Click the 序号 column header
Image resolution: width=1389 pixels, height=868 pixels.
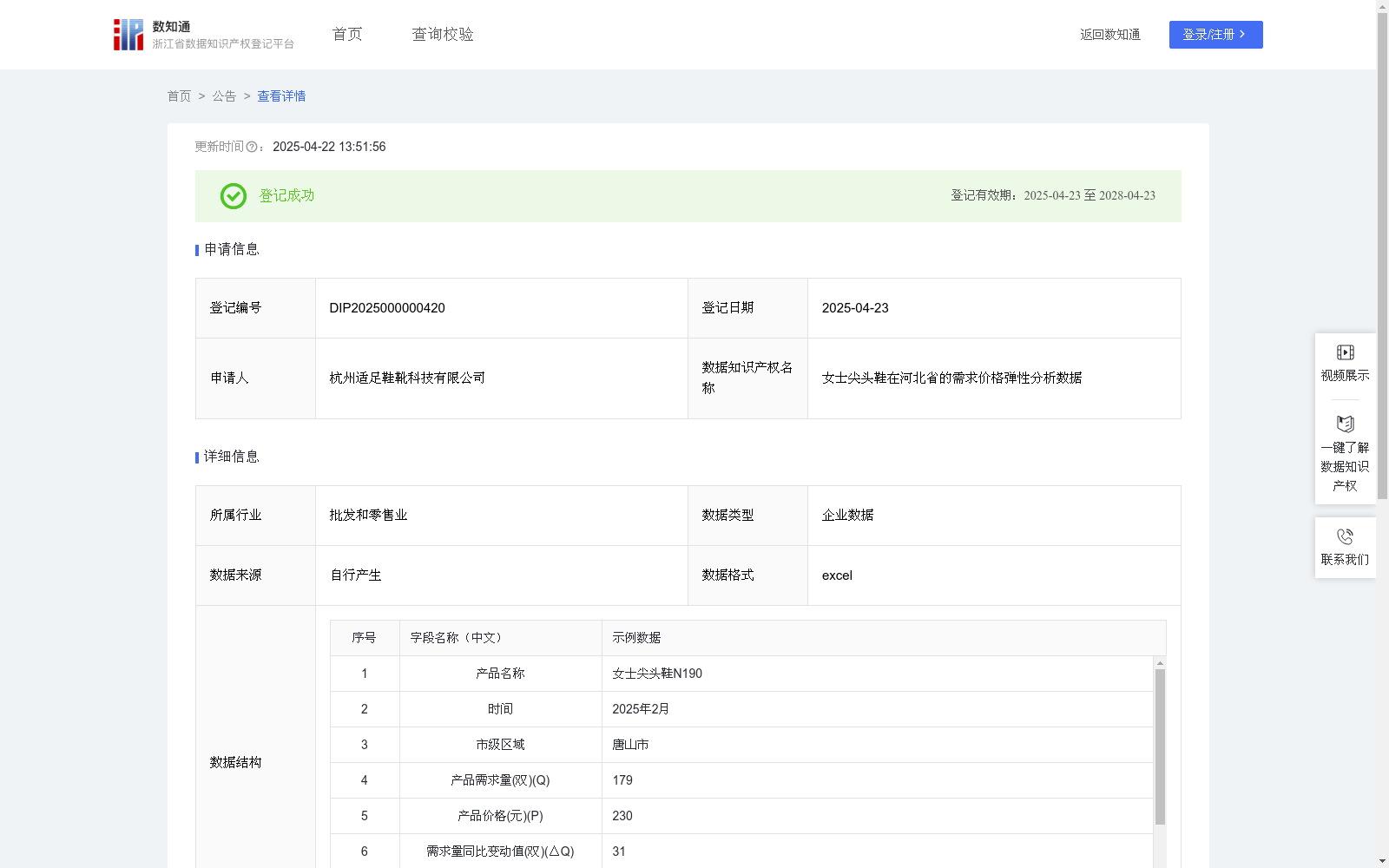click(365, 638)
